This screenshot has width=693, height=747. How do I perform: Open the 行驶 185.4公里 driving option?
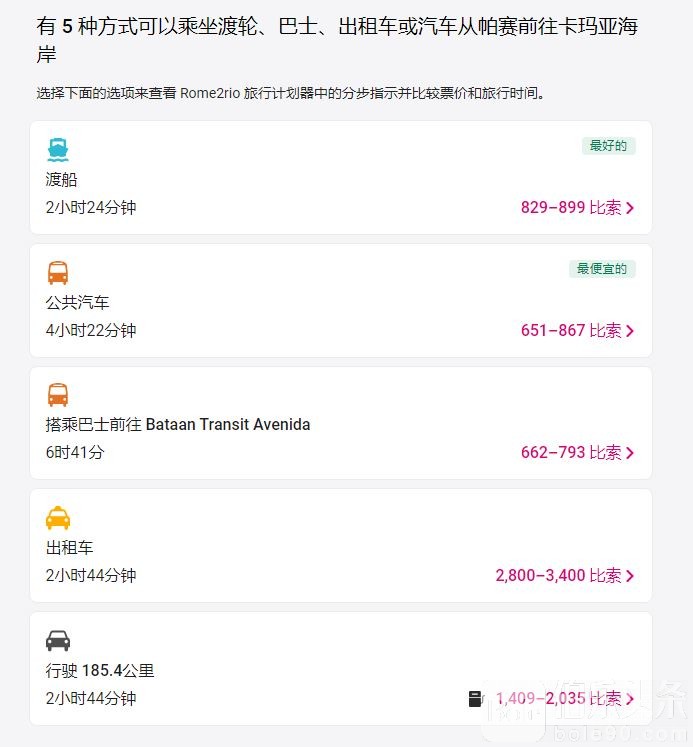point(341,668)
